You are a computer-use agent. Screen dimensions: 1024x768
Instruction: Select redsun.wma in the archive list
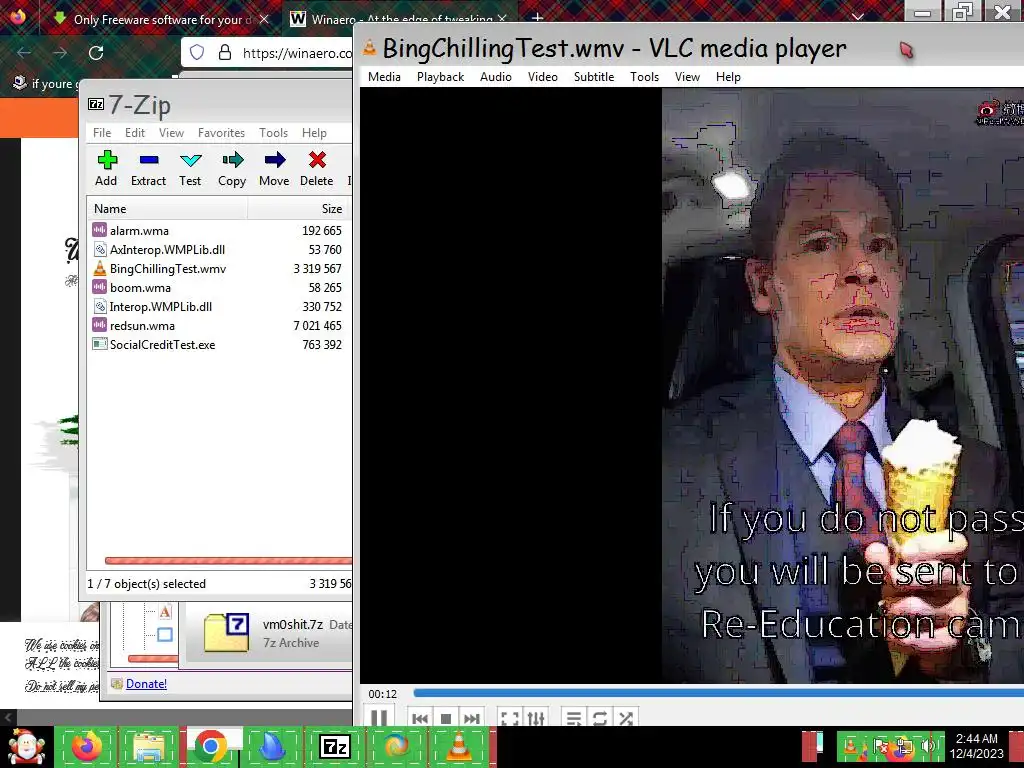(x=218, y=325)
